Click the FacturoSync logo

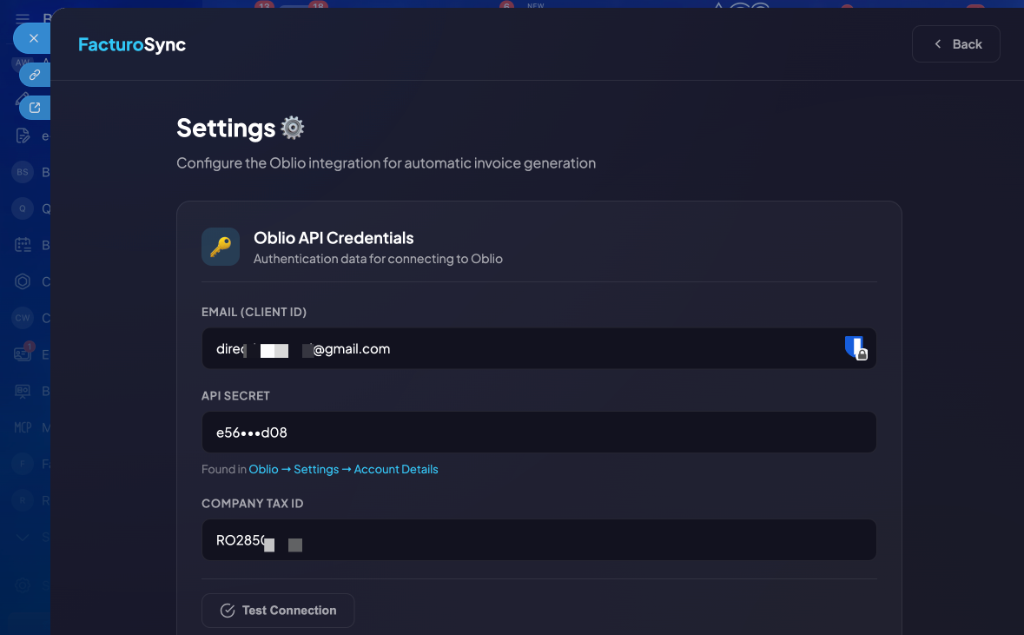[x=132, y=44]
